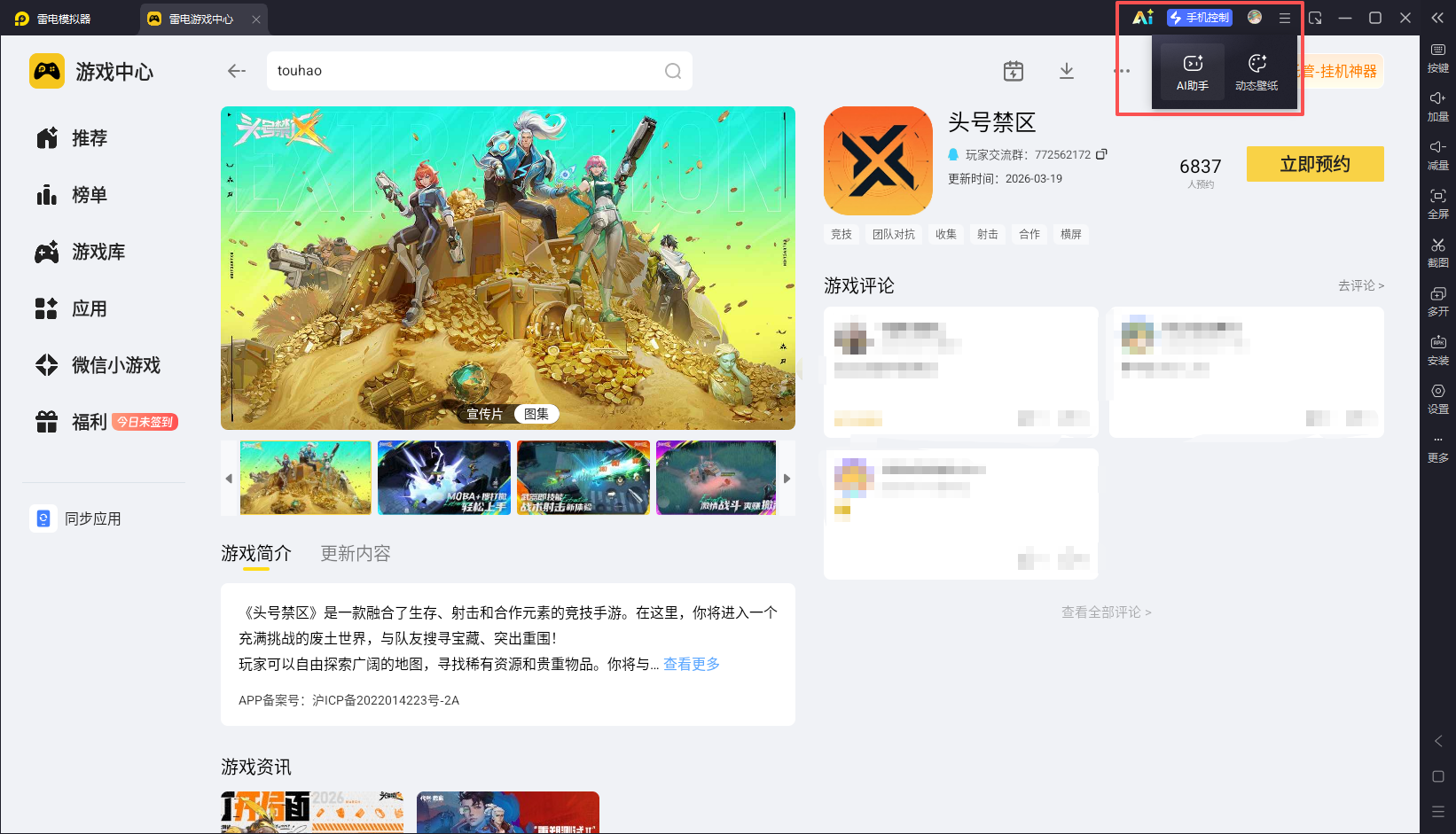Open the hamburger menu in title bar
Image resolution: width=1456 pixels, height=834 pixels.
(1285, 18)
